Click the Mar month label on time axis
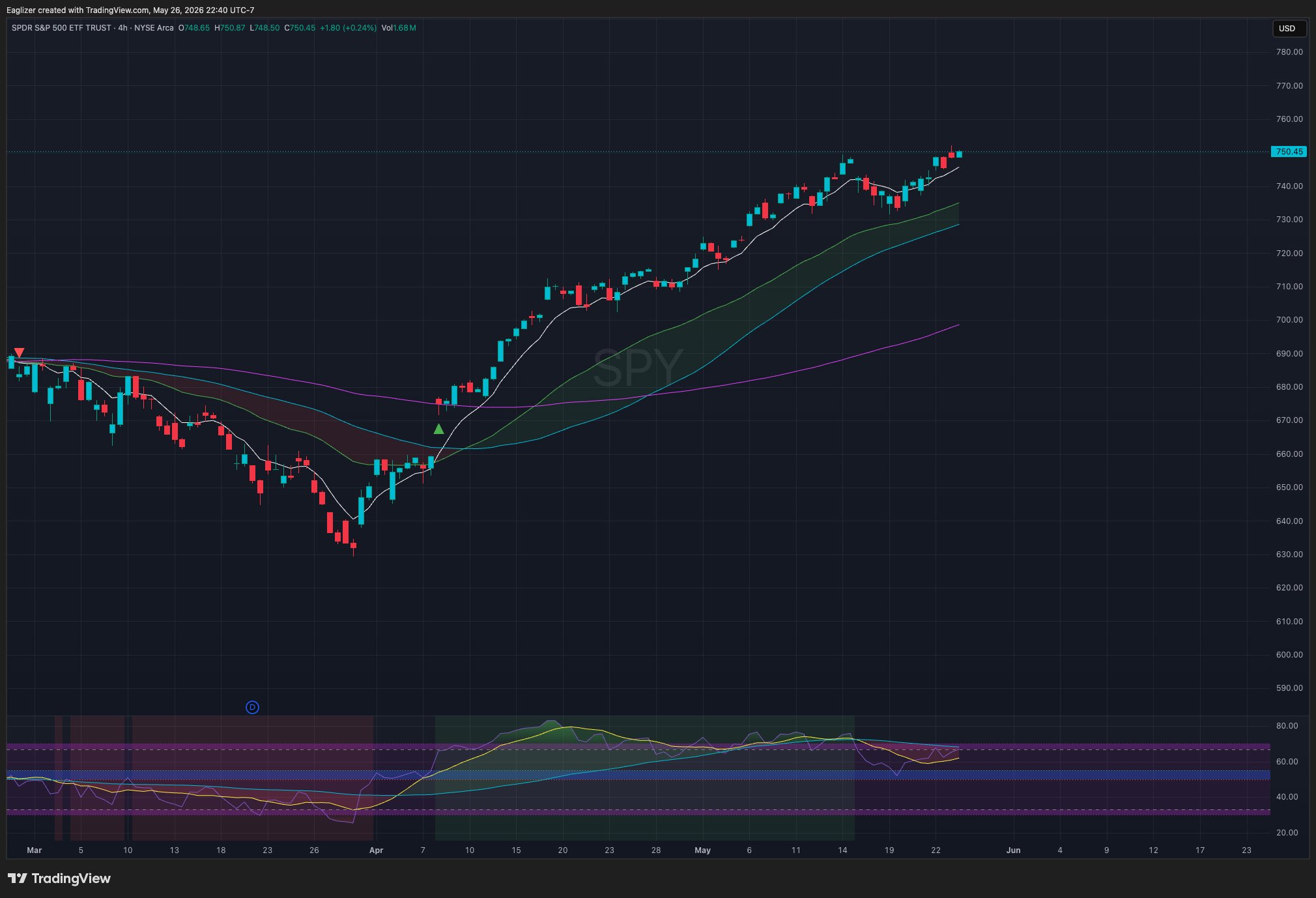The width and height of the screenshot is (1316, 898). (x=35, y=850)
